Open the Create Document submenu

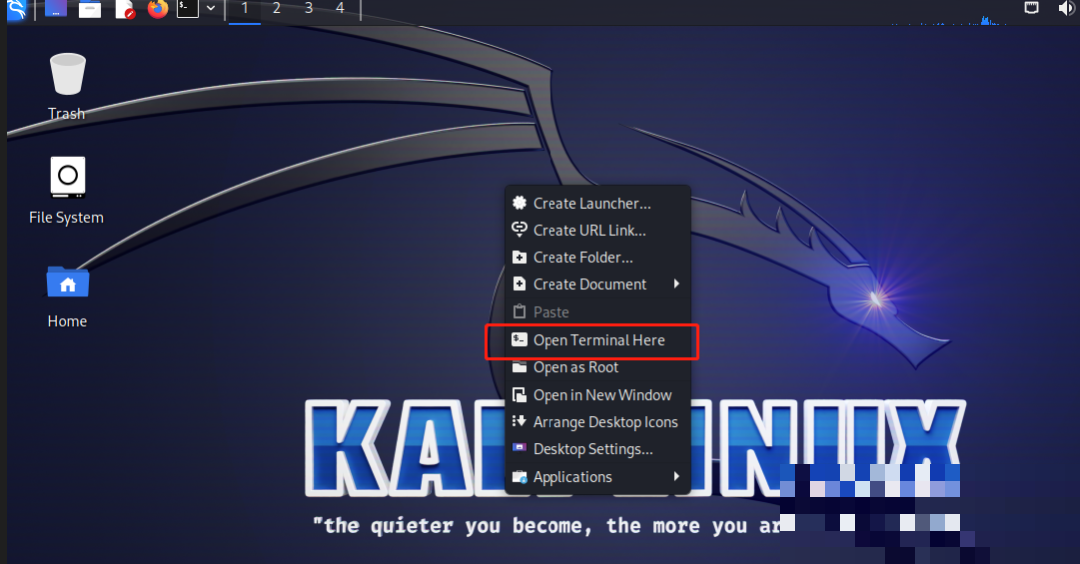point(598,284)
